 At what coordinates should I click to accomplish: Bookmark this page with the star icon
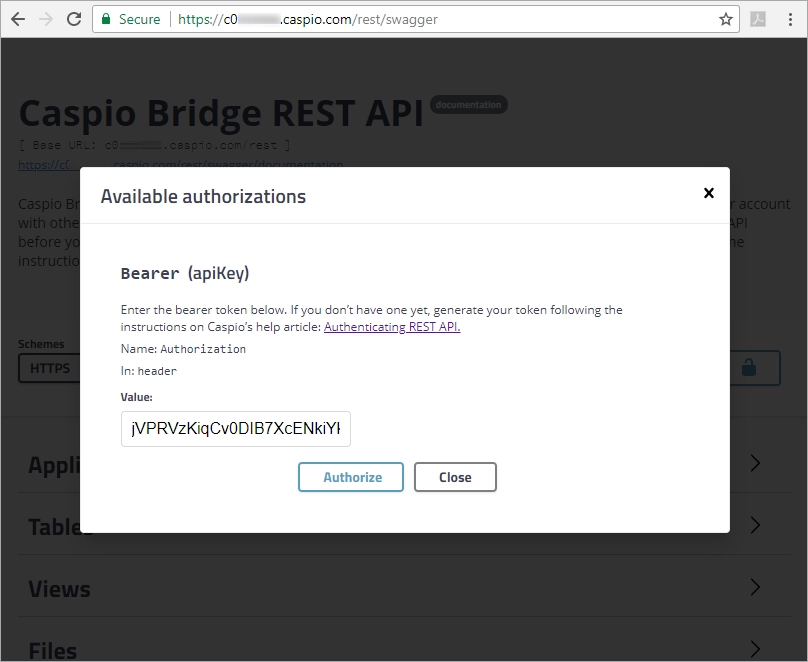726,20
